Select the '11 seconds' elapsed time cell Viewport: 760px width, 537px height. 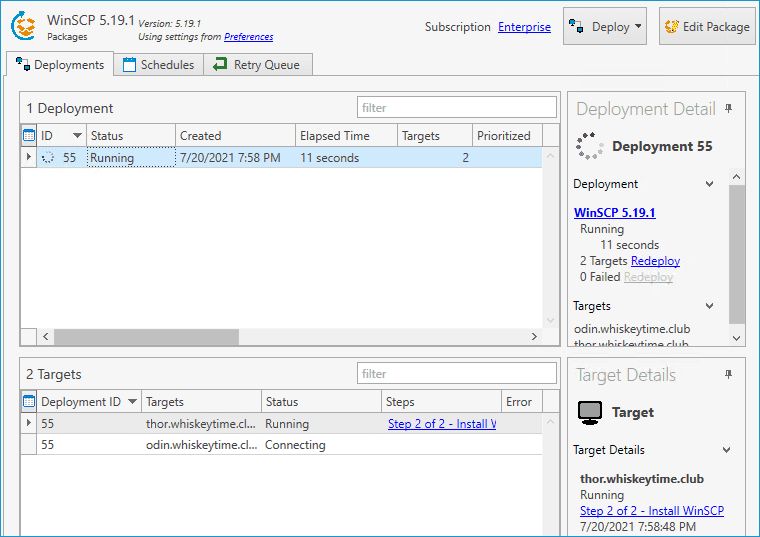pyautogui.click(x=346, y=158)
